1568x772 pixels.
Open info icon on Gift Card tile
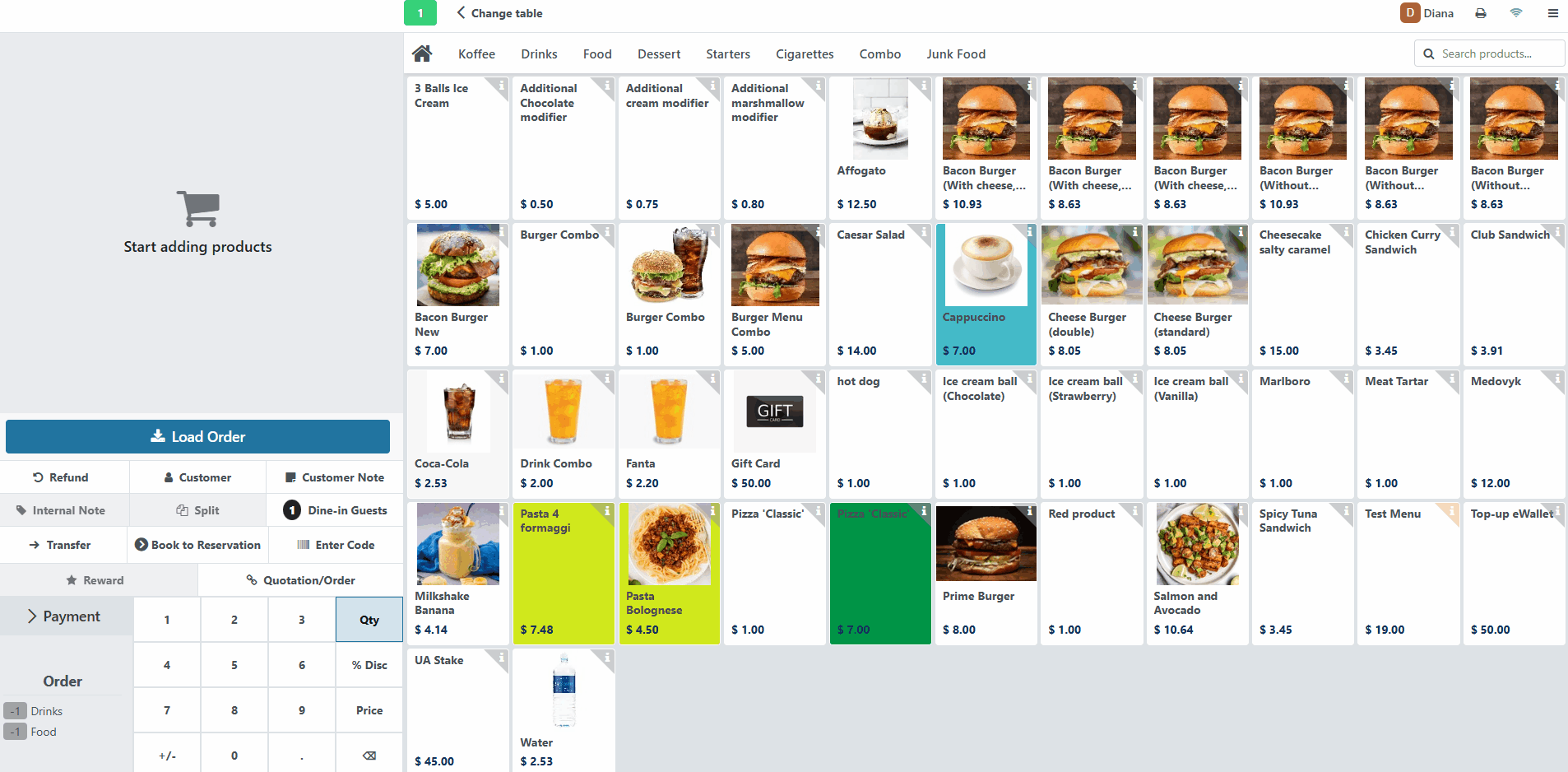point(819,378)
